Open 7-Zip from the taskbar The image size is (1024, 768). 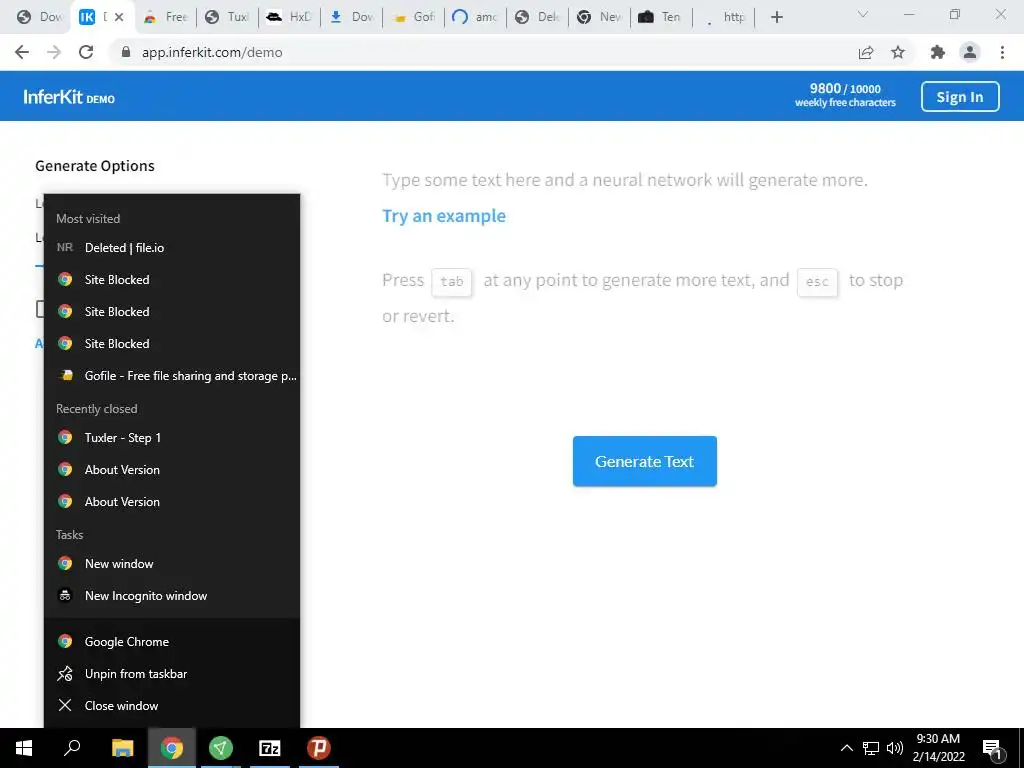click(270, 748)
